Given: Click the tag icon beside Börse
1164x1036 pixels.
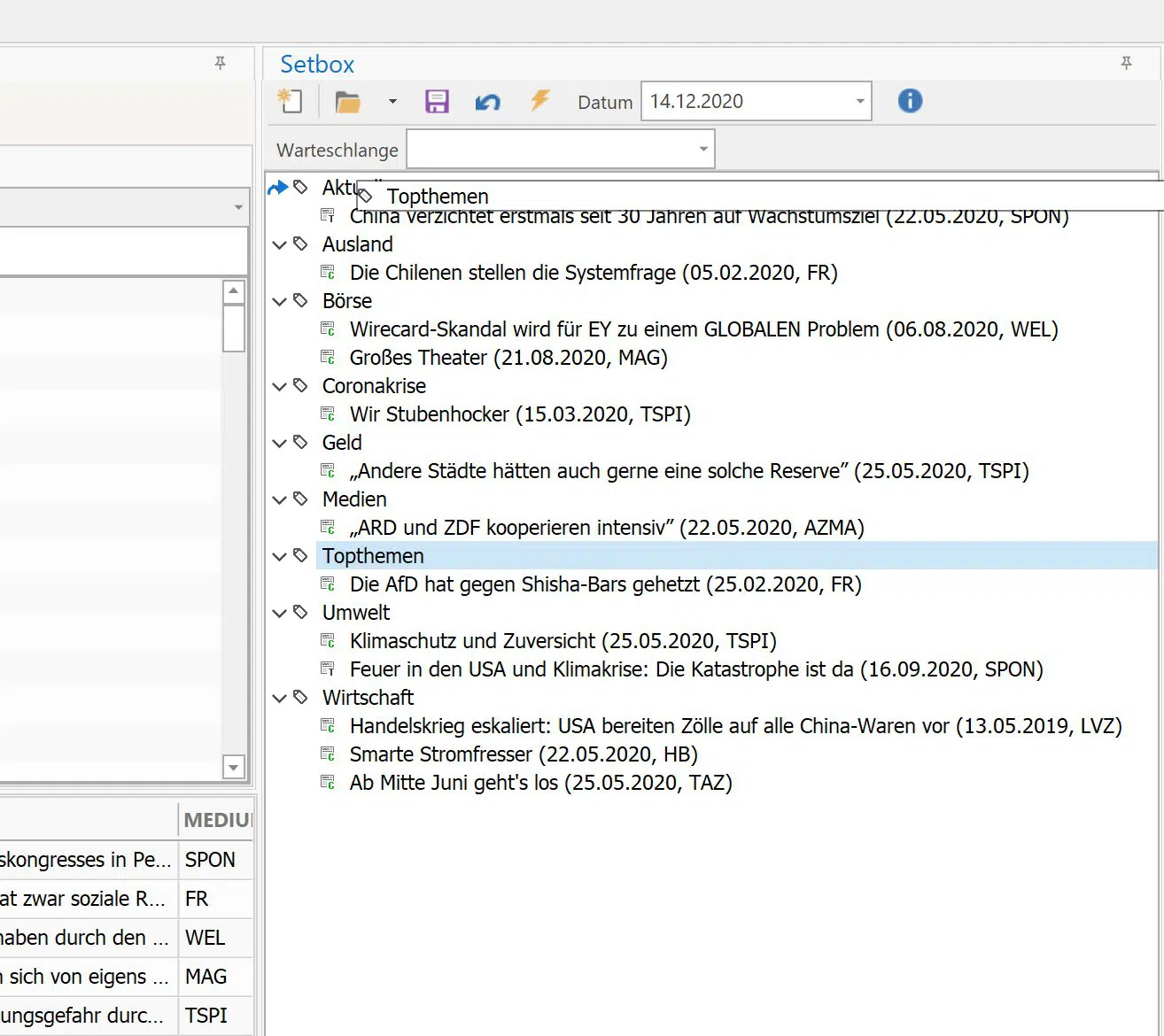Looking at the screenshot, I should click(301, 300).
